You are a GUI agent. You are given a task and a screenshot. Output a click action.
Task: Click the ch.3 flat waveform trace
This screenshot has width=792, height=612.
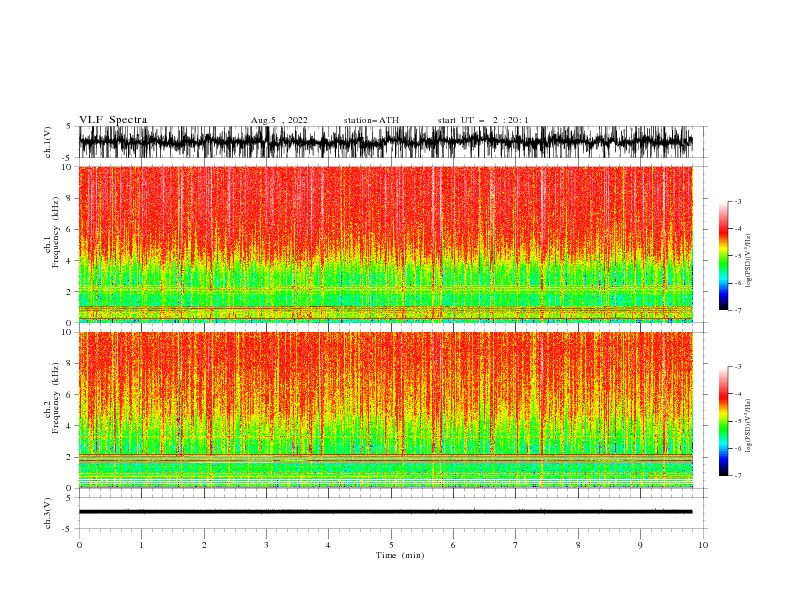tap(386, 512)
